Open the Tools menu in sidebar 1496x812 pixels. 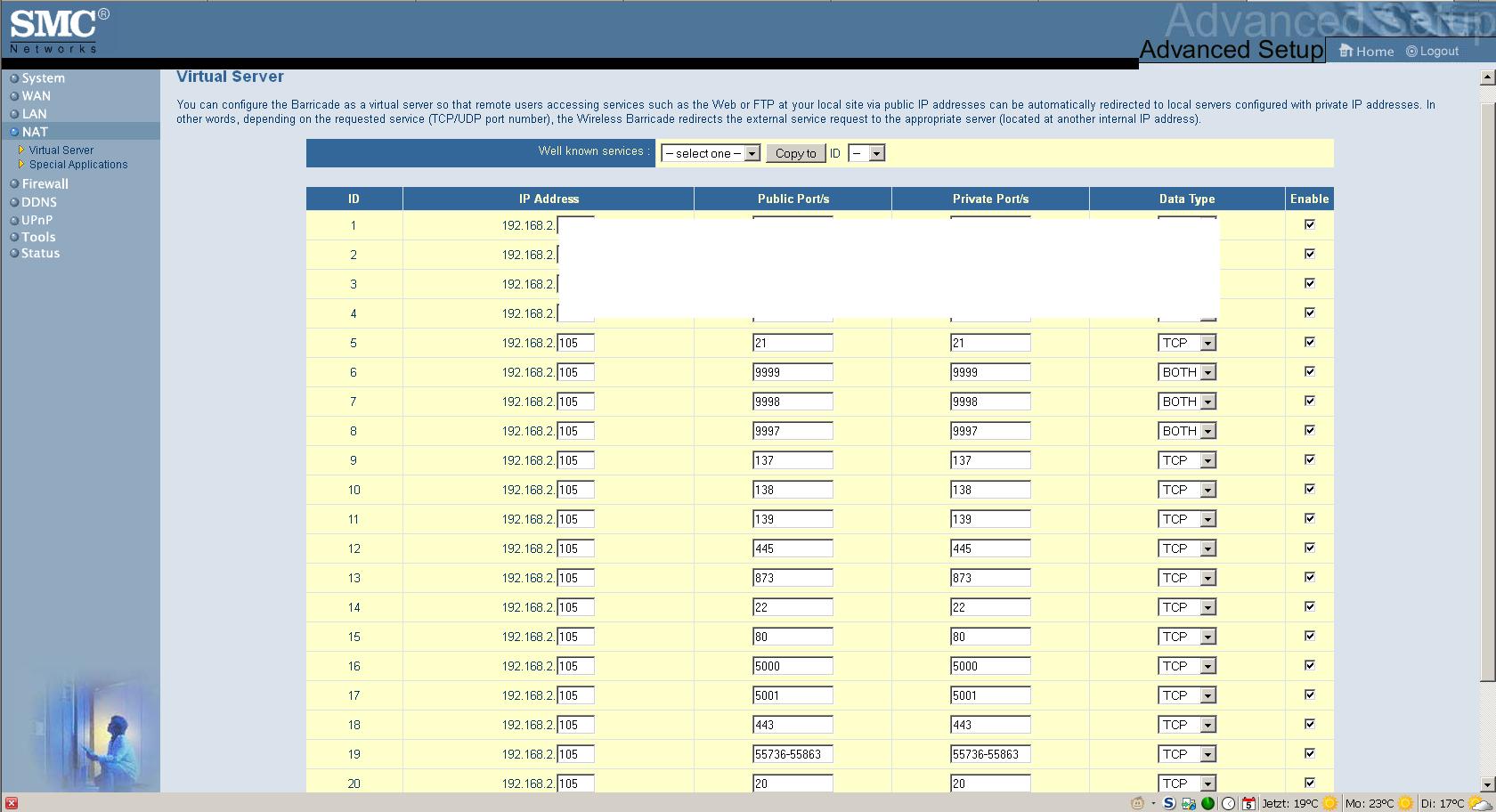pos(39,237)
